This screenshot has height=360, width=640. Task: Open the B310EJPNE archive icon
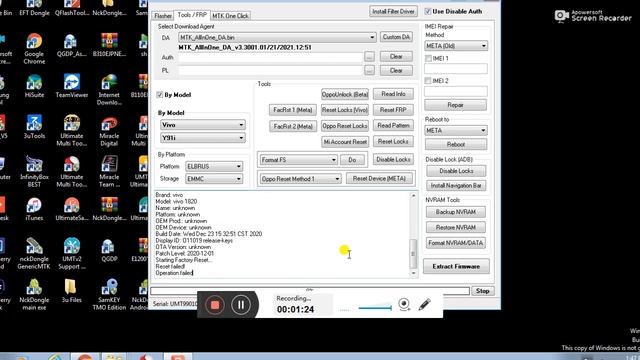[109, 45]
